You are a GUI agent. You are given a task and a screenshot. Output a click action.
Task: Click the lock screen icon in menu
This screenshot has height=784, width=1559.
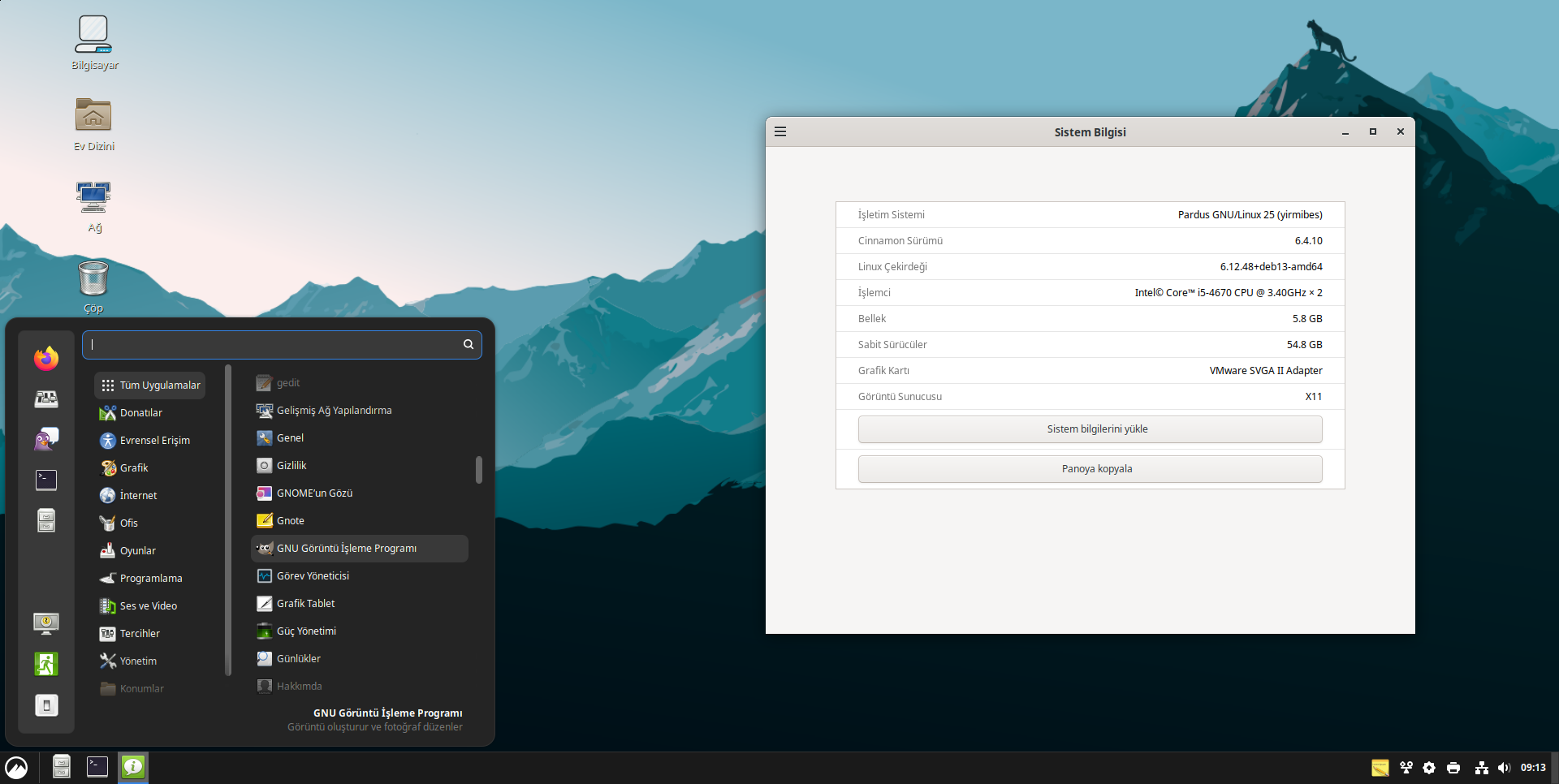click(x=46, y=623)
